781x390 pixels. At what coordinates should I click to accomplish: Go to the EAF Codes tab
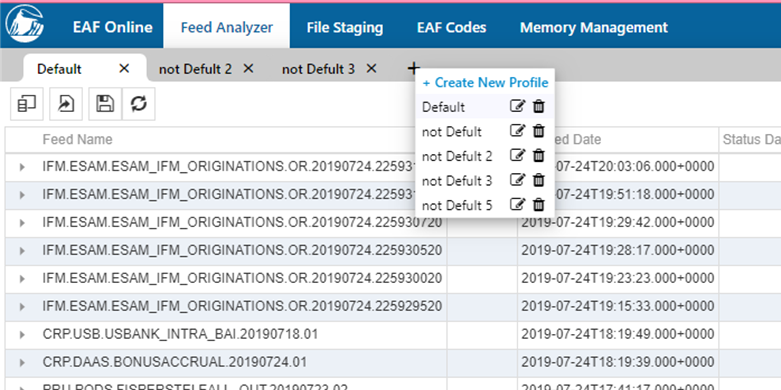452,27
